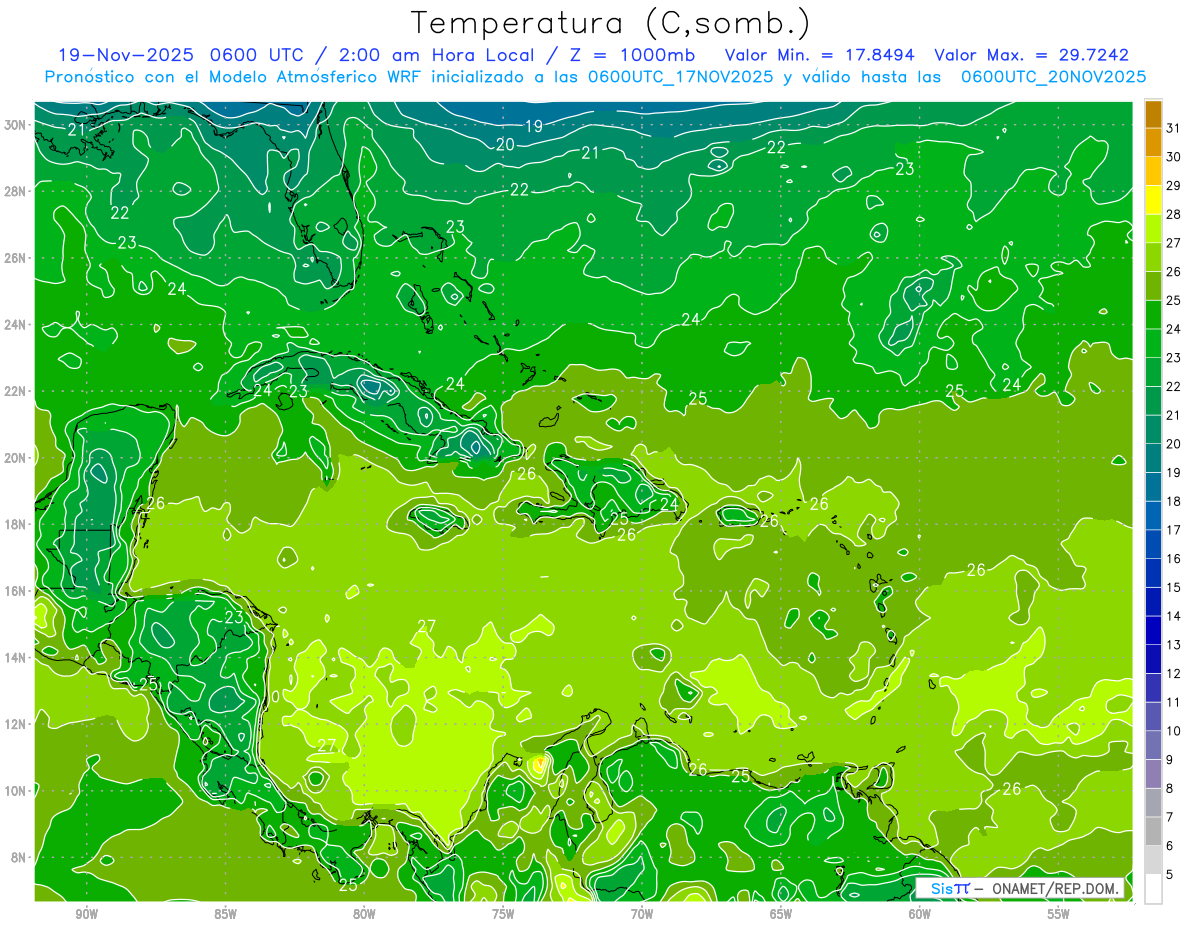Pick the grey legend swatch between 6 and 7

tap(1153, 832)
